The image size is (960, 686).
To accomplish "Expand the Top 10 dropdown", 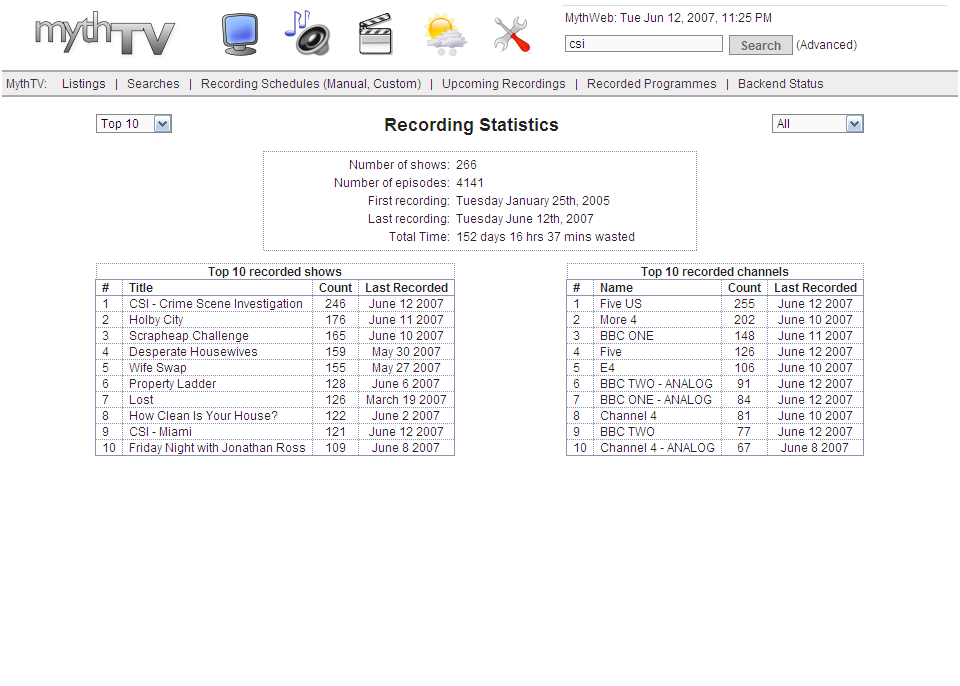I will 133,124.
